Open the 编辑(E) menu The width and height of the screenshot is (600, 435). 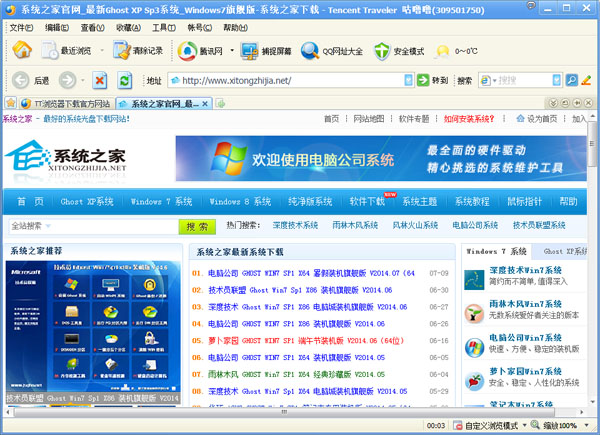click(57, 28)
